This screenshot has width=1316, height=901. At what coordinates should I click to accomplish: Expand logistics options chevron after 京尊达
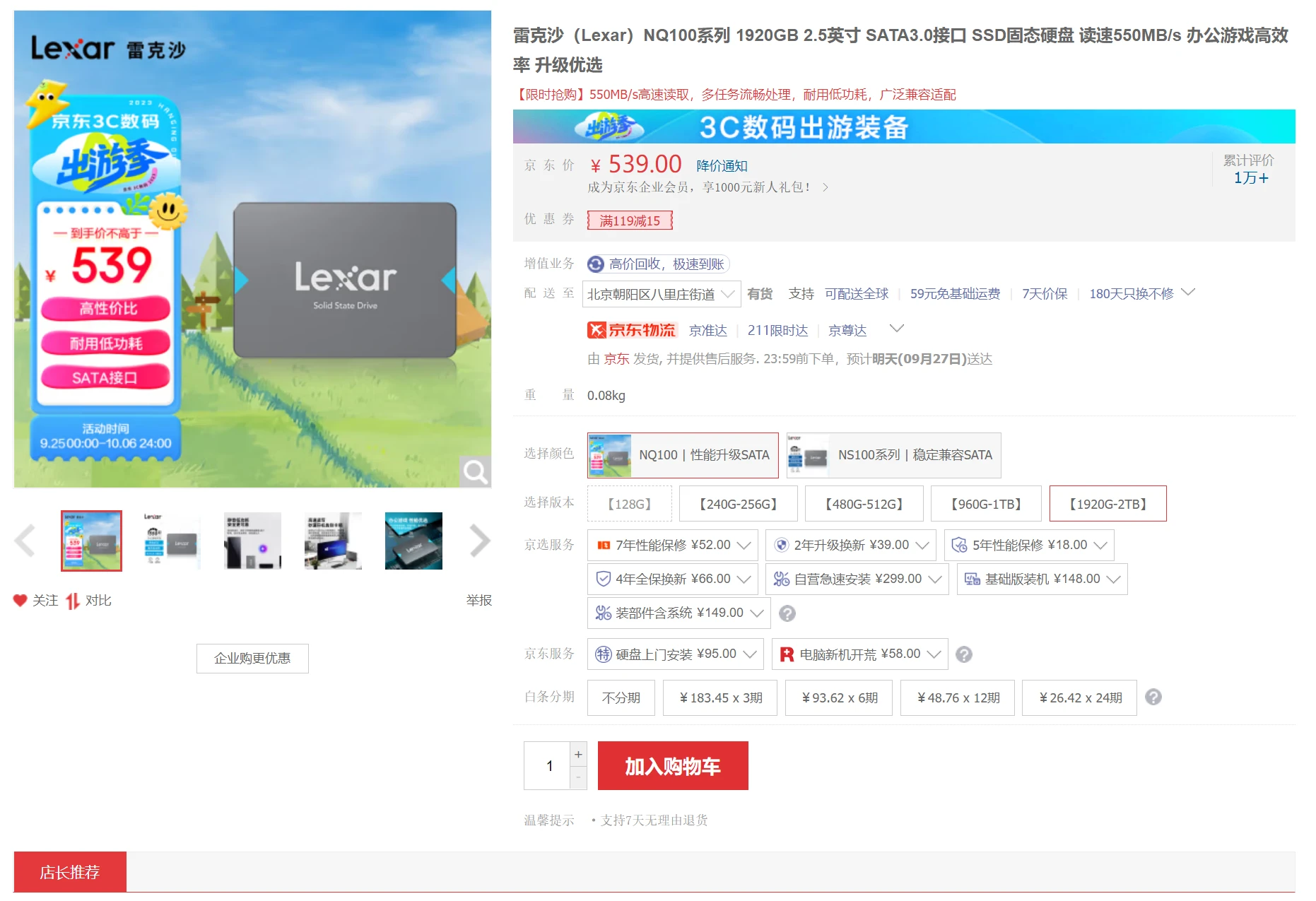[896, 329]
